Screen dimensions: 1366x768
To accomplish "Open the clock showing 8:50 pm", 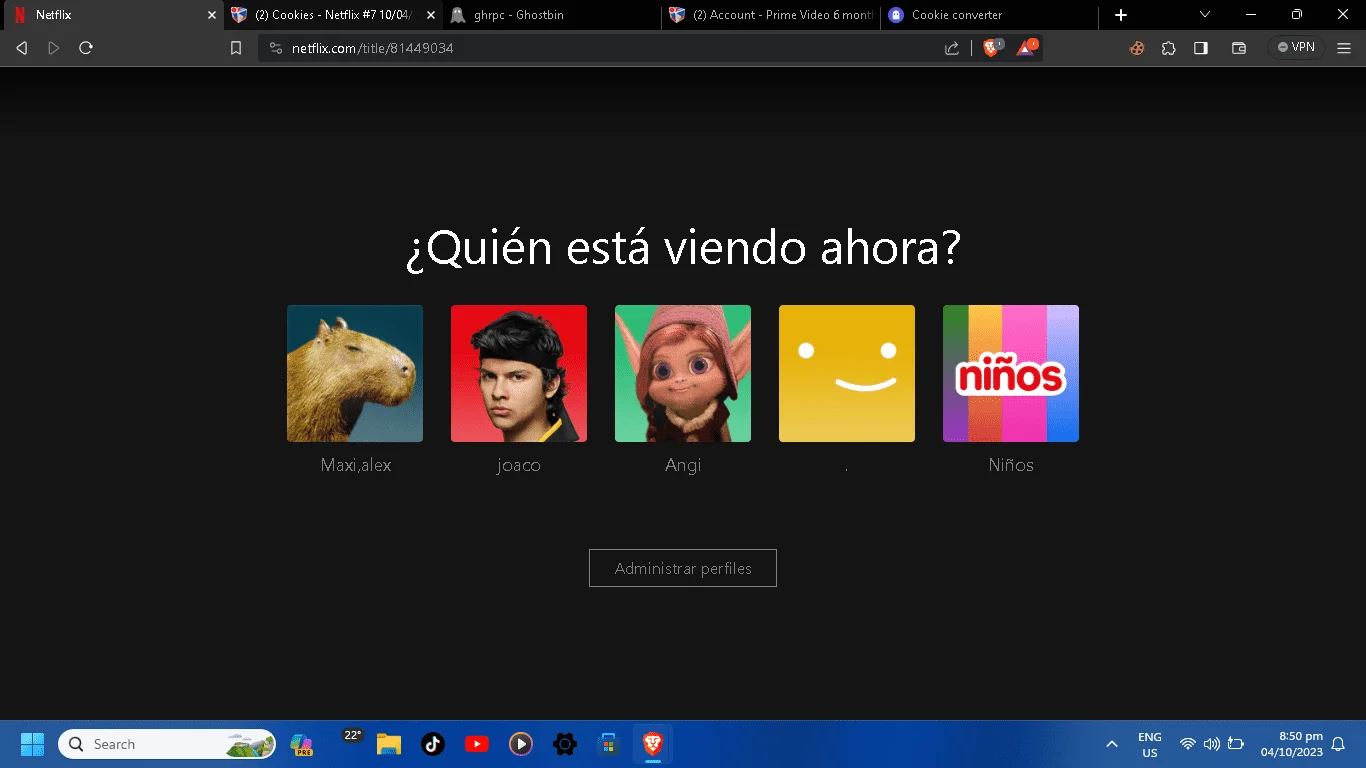I will [1291, 744].
